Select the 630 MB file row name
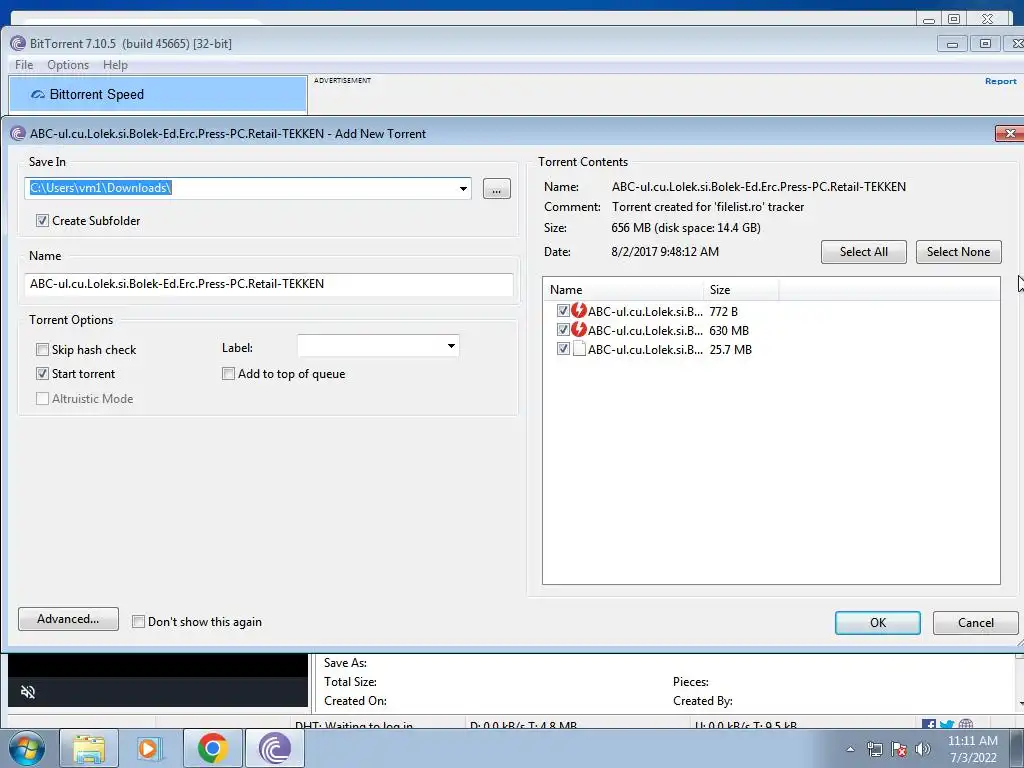 (645, 330)
